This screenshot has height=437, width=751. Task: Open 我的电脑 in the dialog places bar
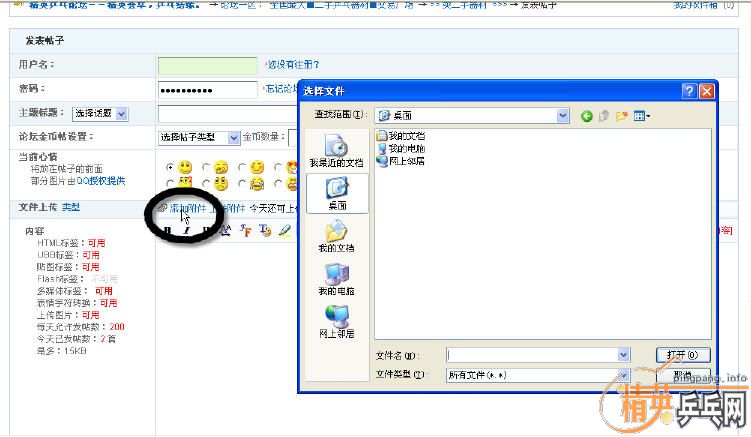coord(336,279)
